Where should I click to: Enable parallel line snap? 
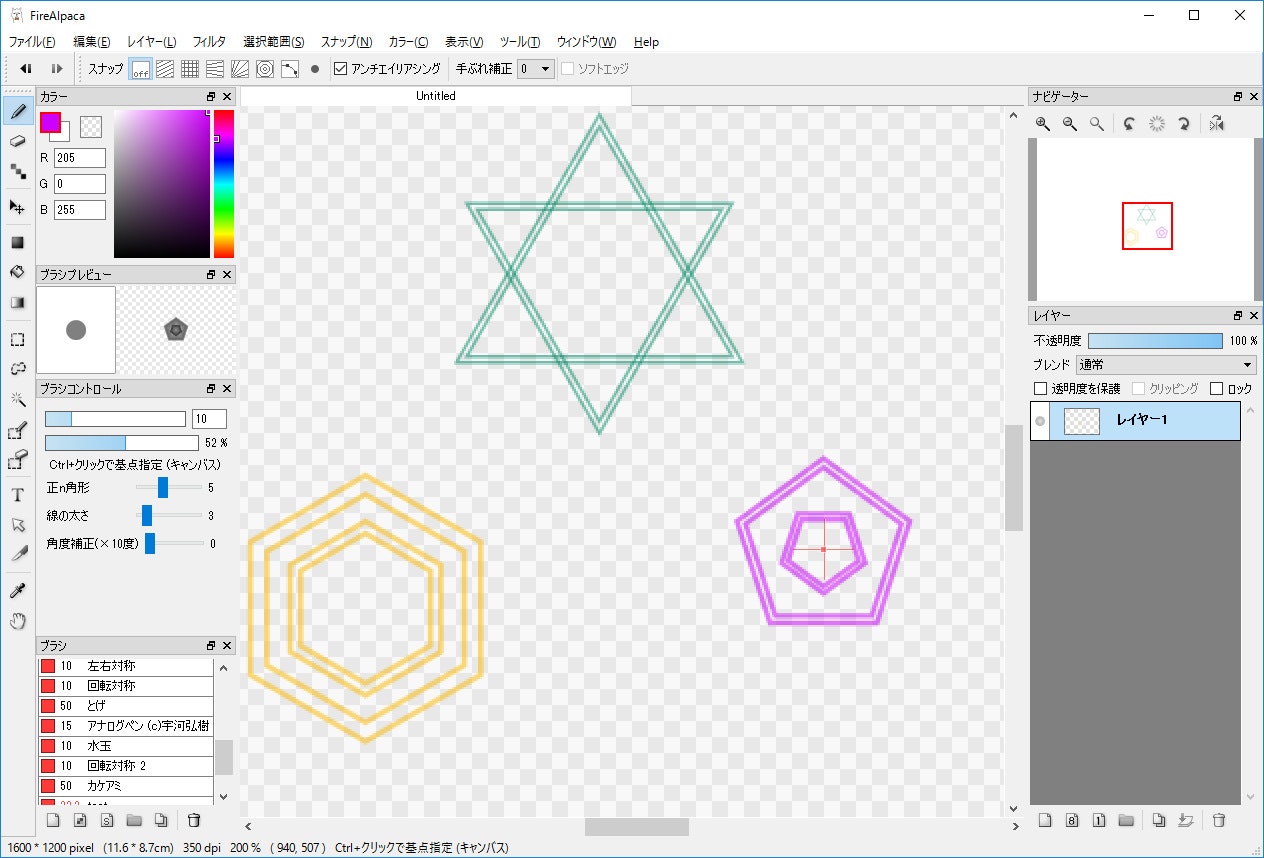coord(165,69)
